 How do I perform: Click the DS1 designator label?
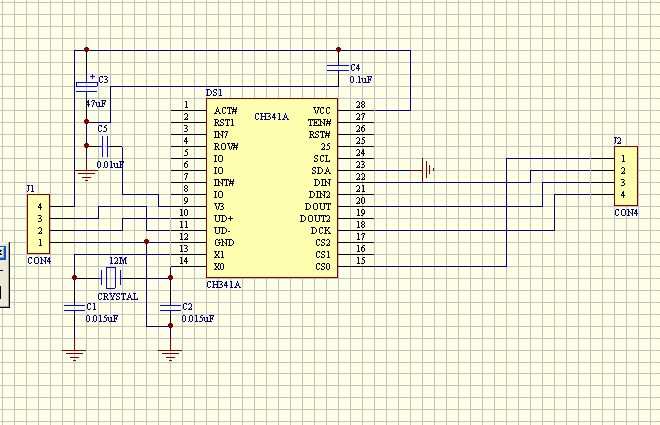214,93
